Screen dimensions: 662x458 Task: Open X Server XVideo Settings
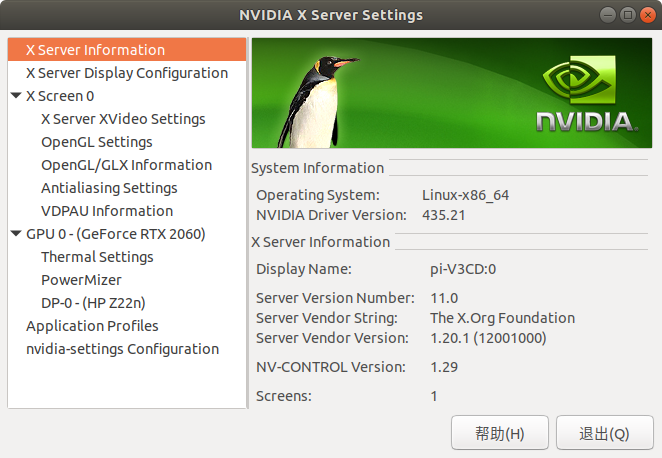[123, 119]
